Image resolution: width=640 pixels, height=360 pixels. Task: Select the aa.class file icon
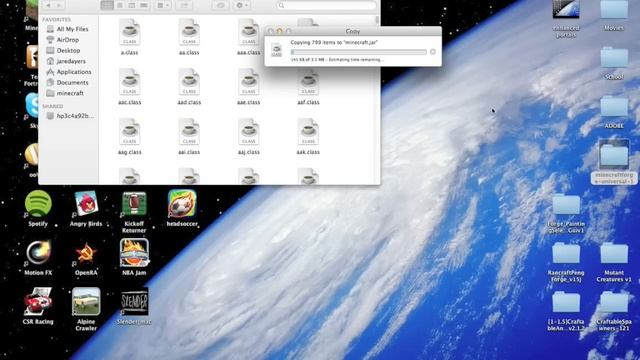189,32
